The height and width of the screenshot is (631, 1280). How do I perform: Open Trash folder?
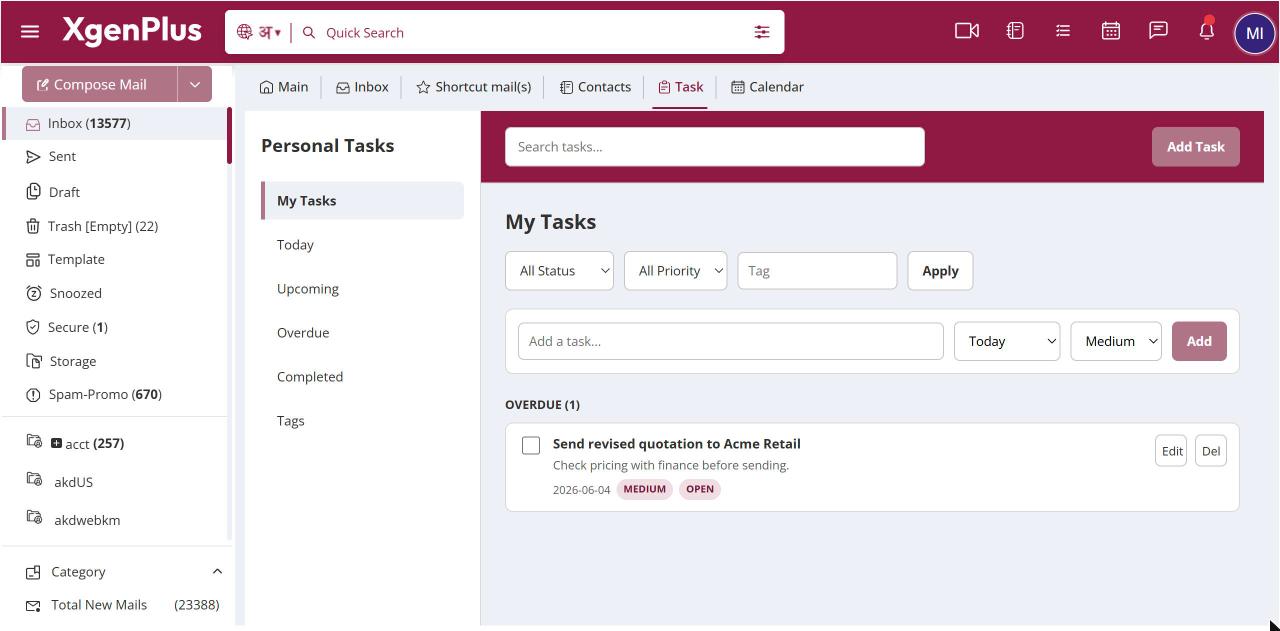pyautogui.click(x=103, y=226)
